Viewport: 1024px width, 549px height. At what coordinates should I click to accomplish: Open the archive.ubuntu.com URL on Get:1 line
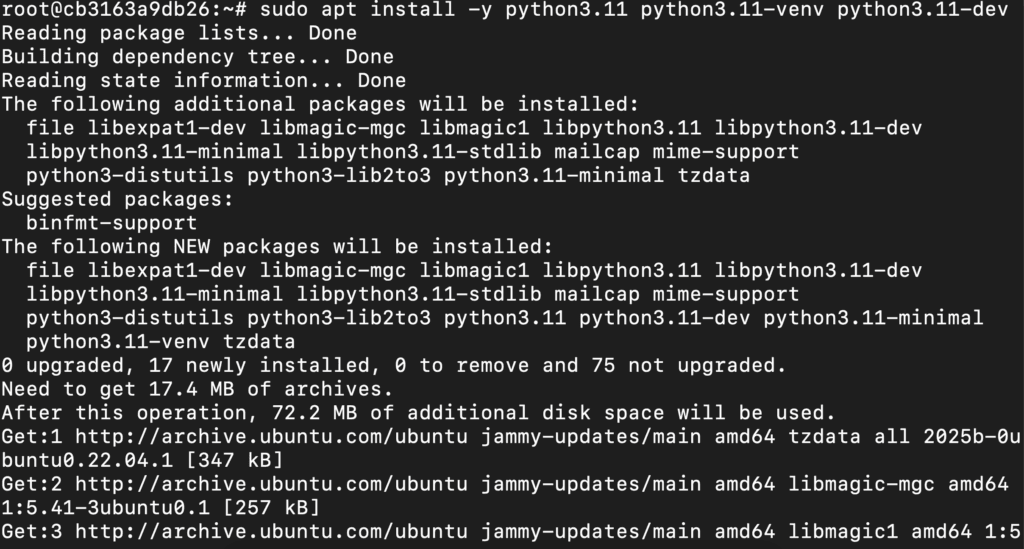coord(271,436)
